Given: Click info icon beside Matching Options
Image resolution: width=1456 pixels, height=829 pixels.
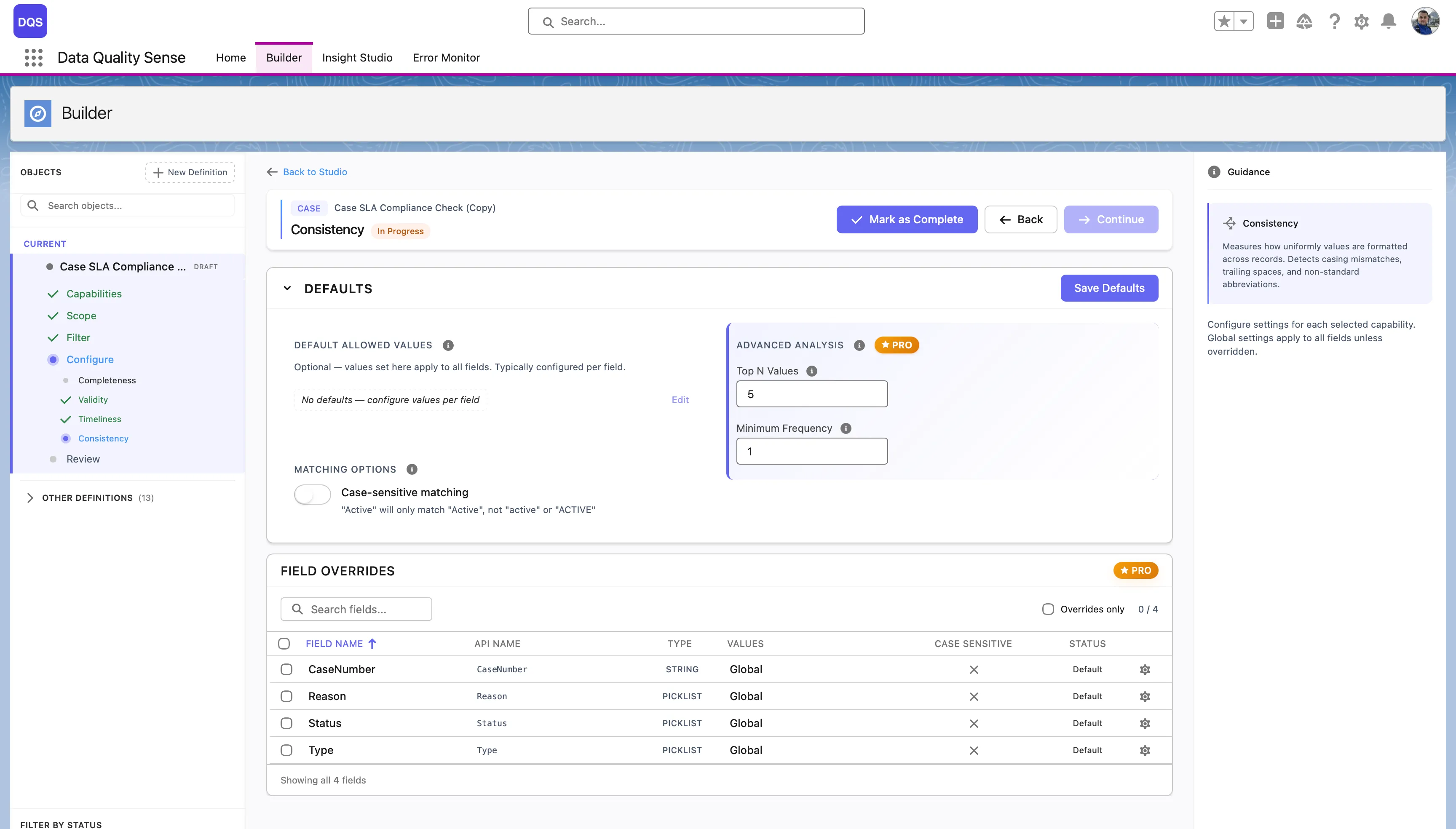Looking at the screenshot, I should tap(412, 469).
